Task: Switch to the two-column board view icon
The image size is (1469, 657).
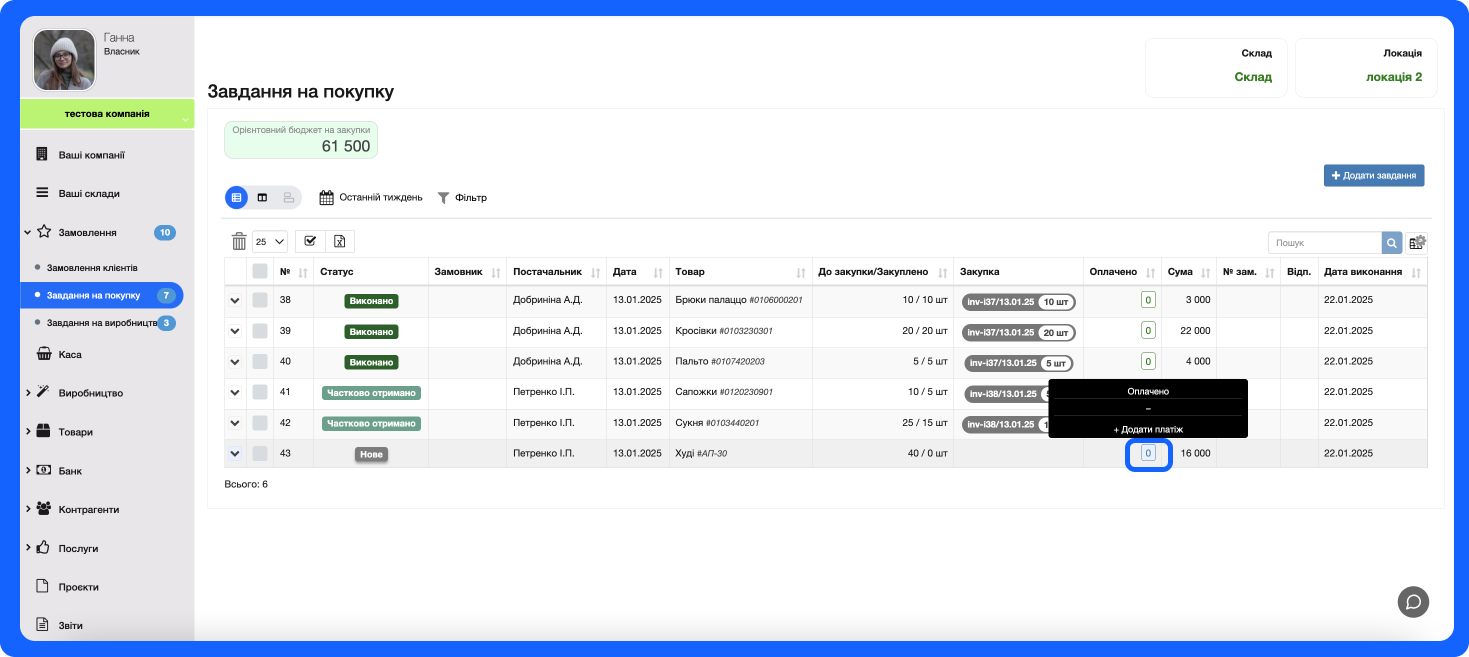Action: tap(262, 198)
